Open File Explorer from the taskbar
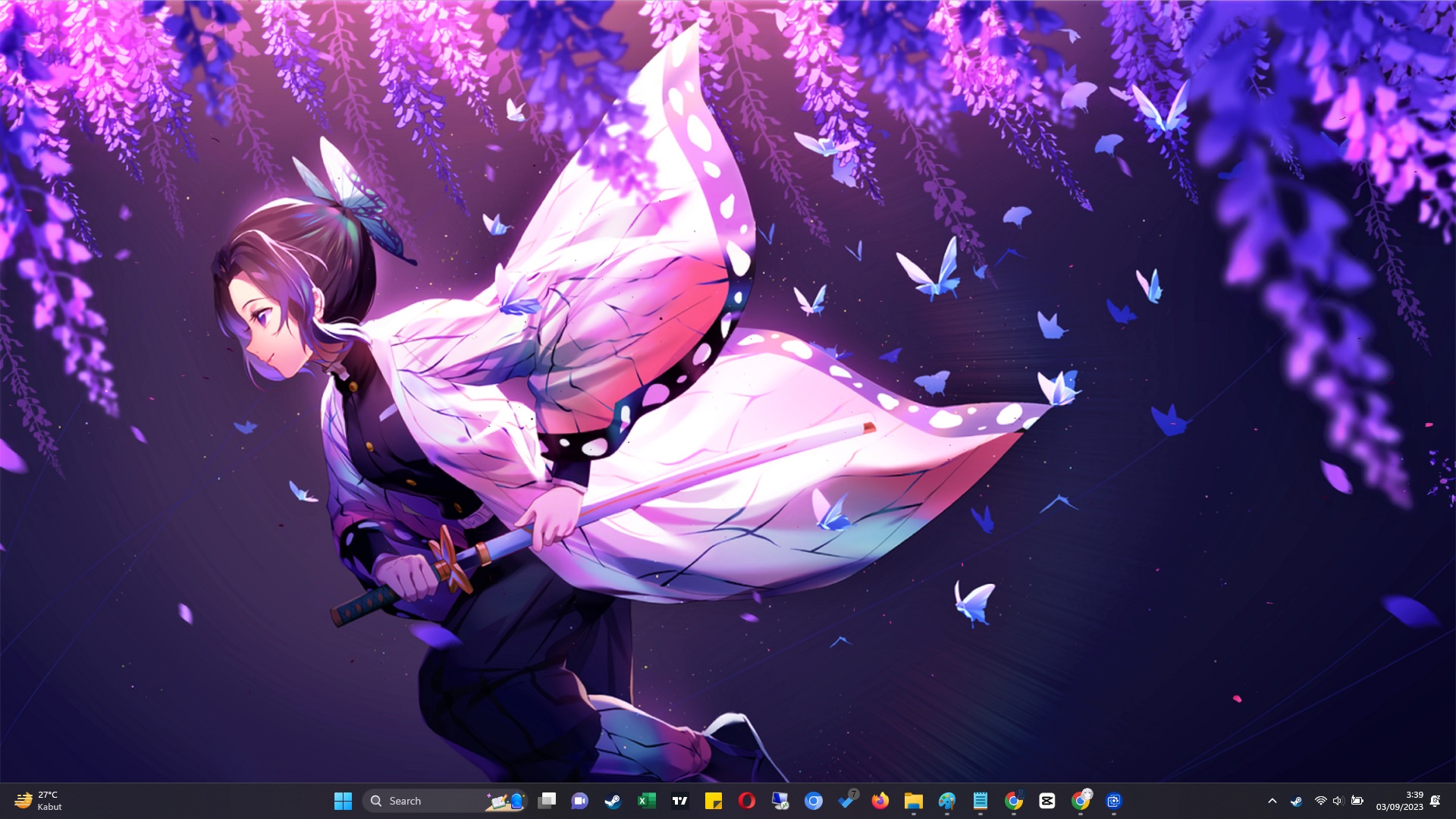Viewport: 1456px width, 819px height. 913,801
